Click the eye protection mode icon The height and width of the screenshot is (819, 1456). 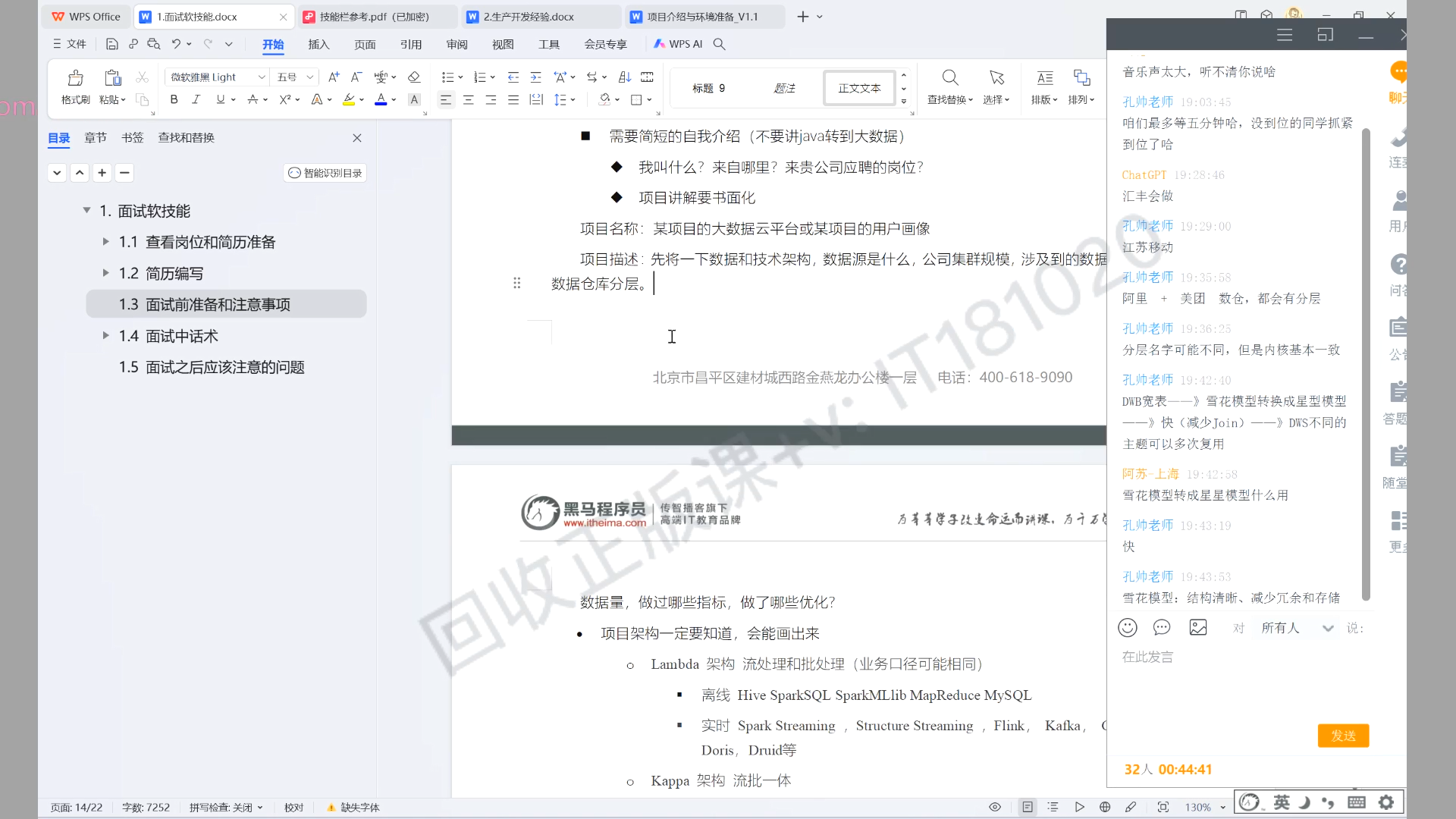point(995,807)
